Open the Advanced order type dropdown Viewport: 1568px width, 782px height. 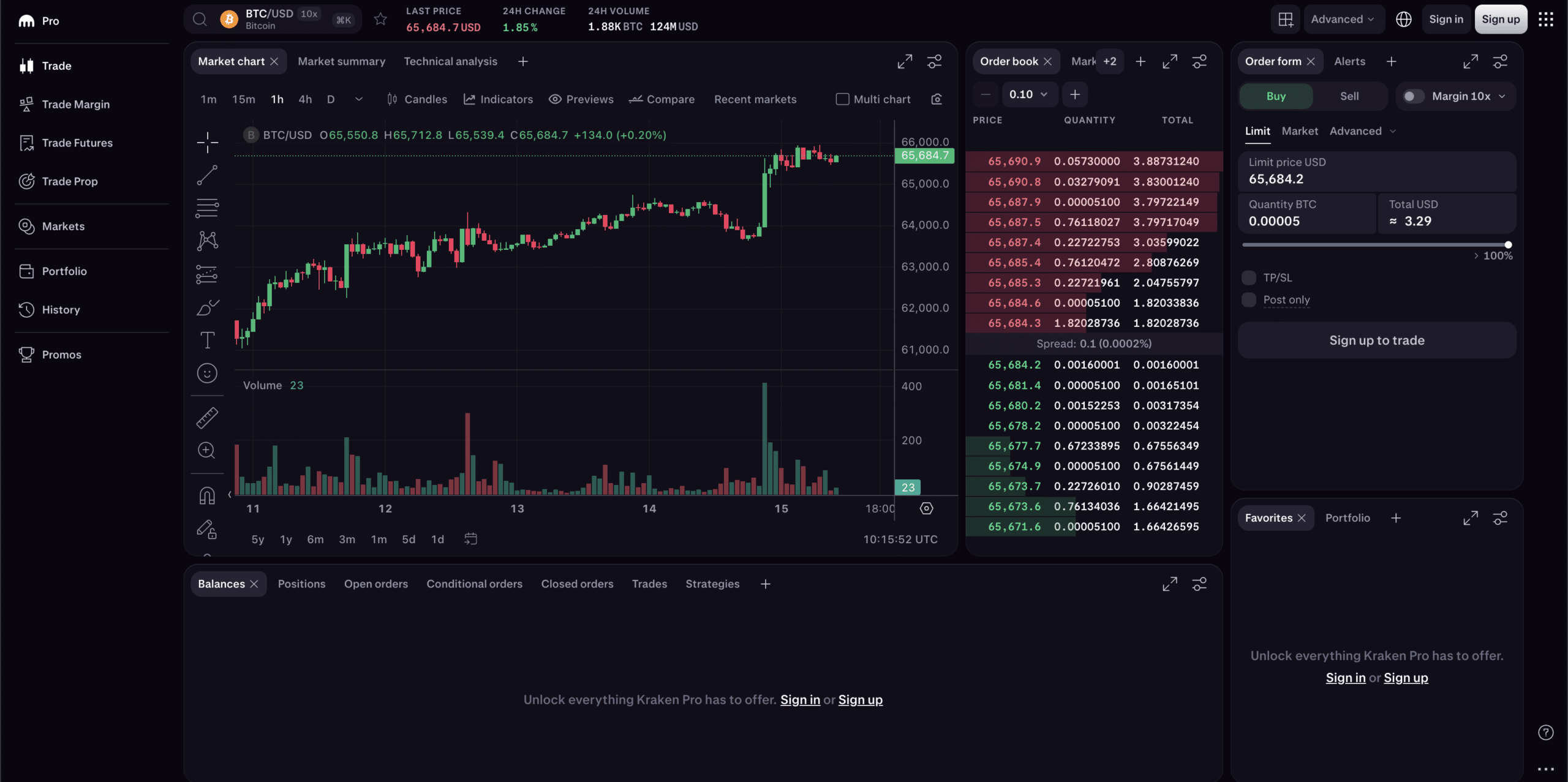(x=1363, y=131)
